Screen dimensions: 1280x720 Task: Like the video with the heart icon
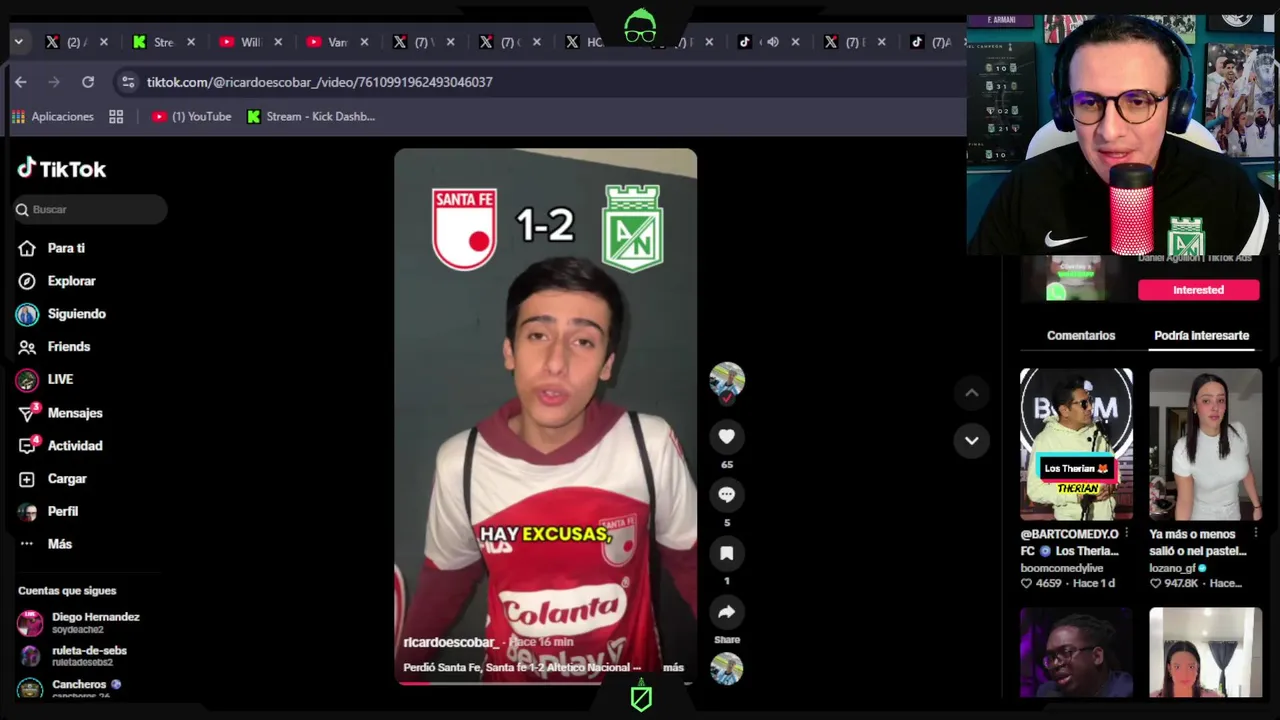pos(727,436)
